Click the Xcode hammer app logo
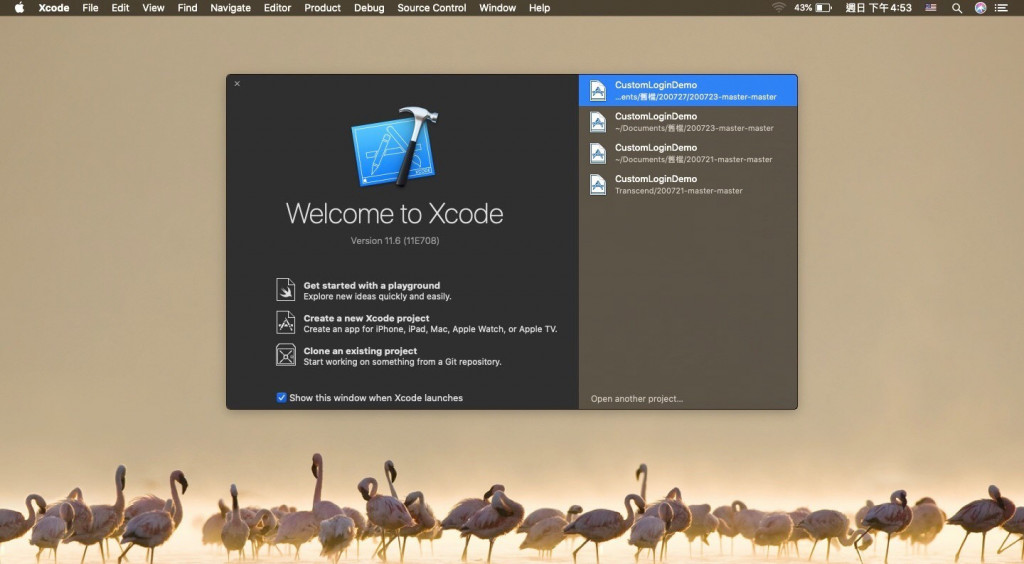1024x564 pixels. 394,147
